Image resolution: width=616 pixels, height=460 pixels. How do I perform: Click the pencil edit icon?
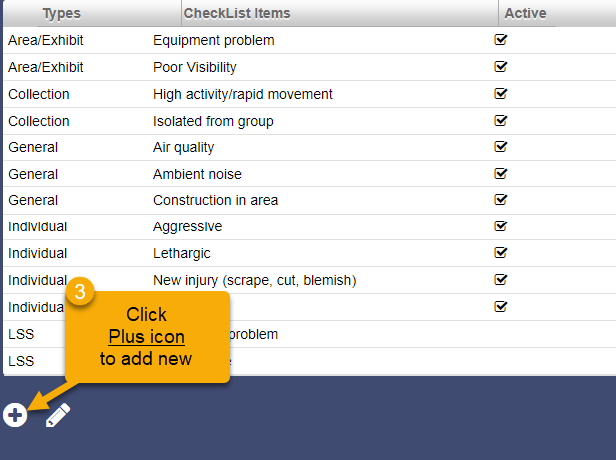click(x=58, y=415)
